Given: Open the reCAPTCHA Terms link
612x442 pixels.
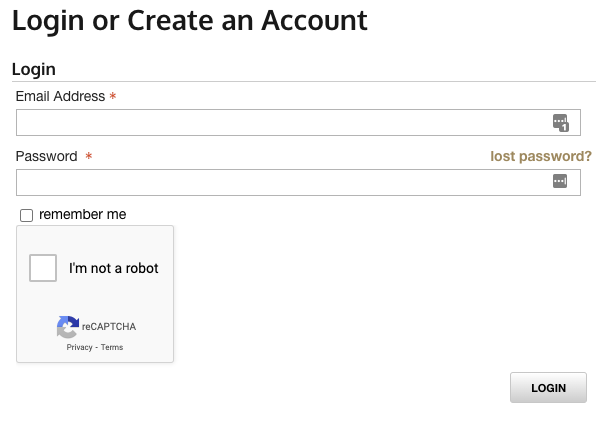Looking at the screenshot, I should point(112,347).
